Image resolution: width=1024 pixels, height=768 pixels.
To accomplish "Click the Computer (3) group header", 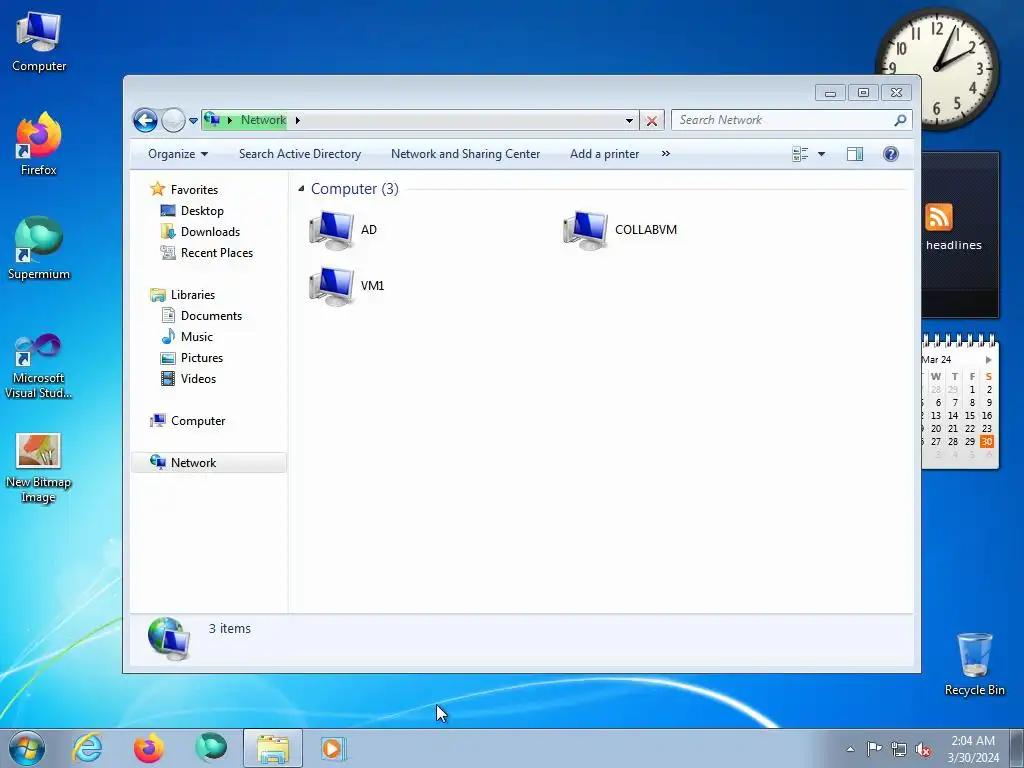I will (x=355, y=189).
